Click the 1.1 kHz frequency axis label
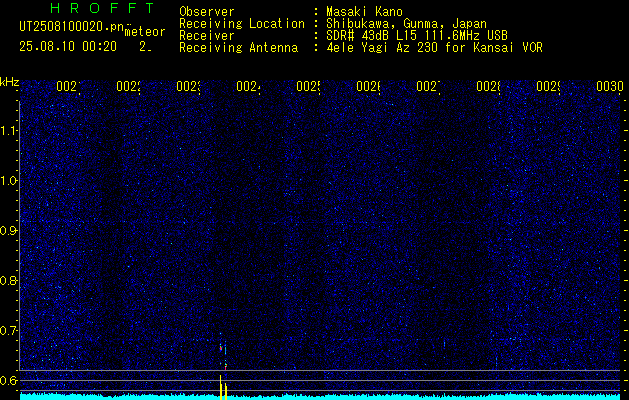629x400 pixels. coord(10,130)
